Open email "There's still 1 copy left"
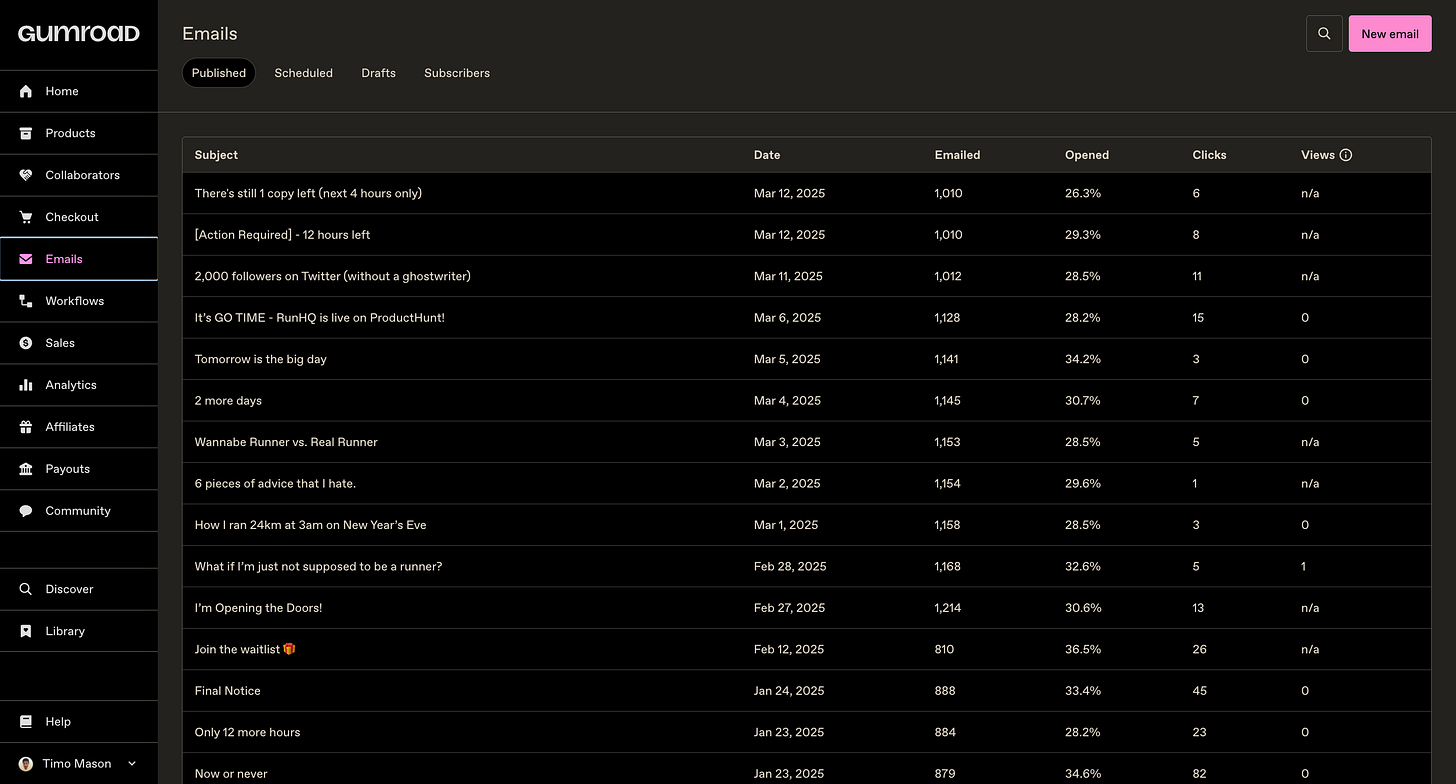 point(806,193)
